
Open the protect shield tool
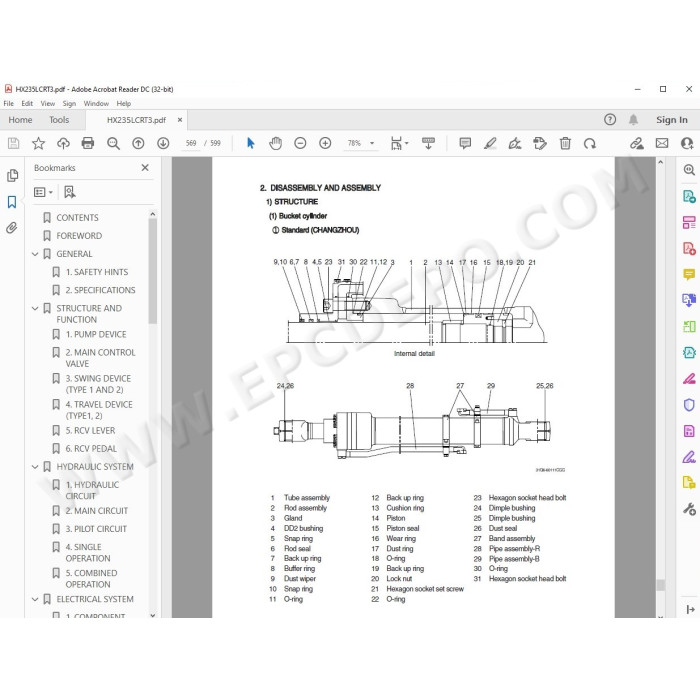coord(689,405)
